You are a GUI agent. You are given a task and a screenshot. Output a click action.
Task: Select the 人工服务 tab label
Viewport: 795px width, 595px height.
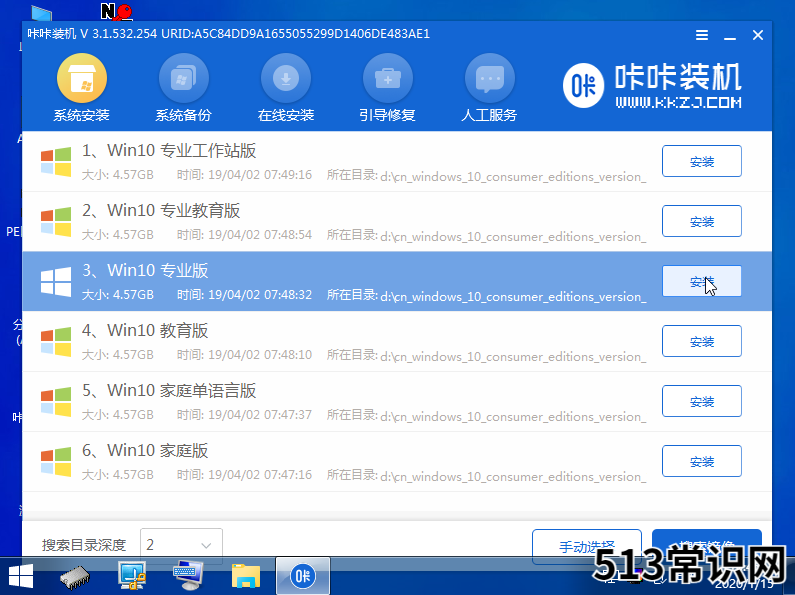click(489, 116)
